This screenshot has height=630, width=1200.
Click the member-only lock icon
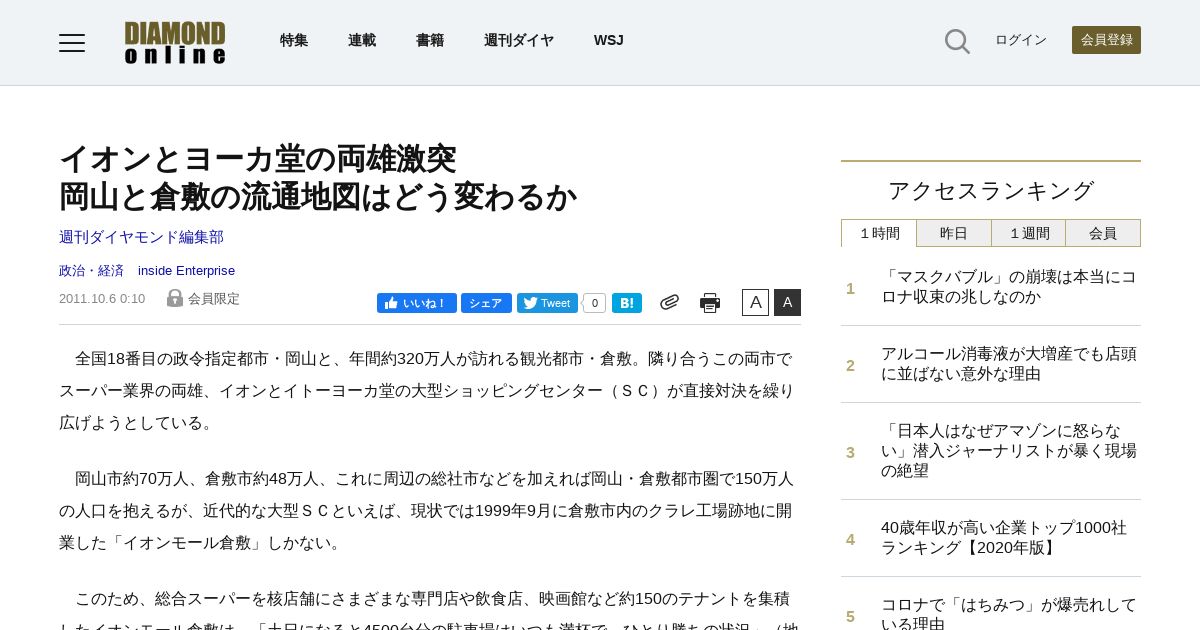pos(175,298)
